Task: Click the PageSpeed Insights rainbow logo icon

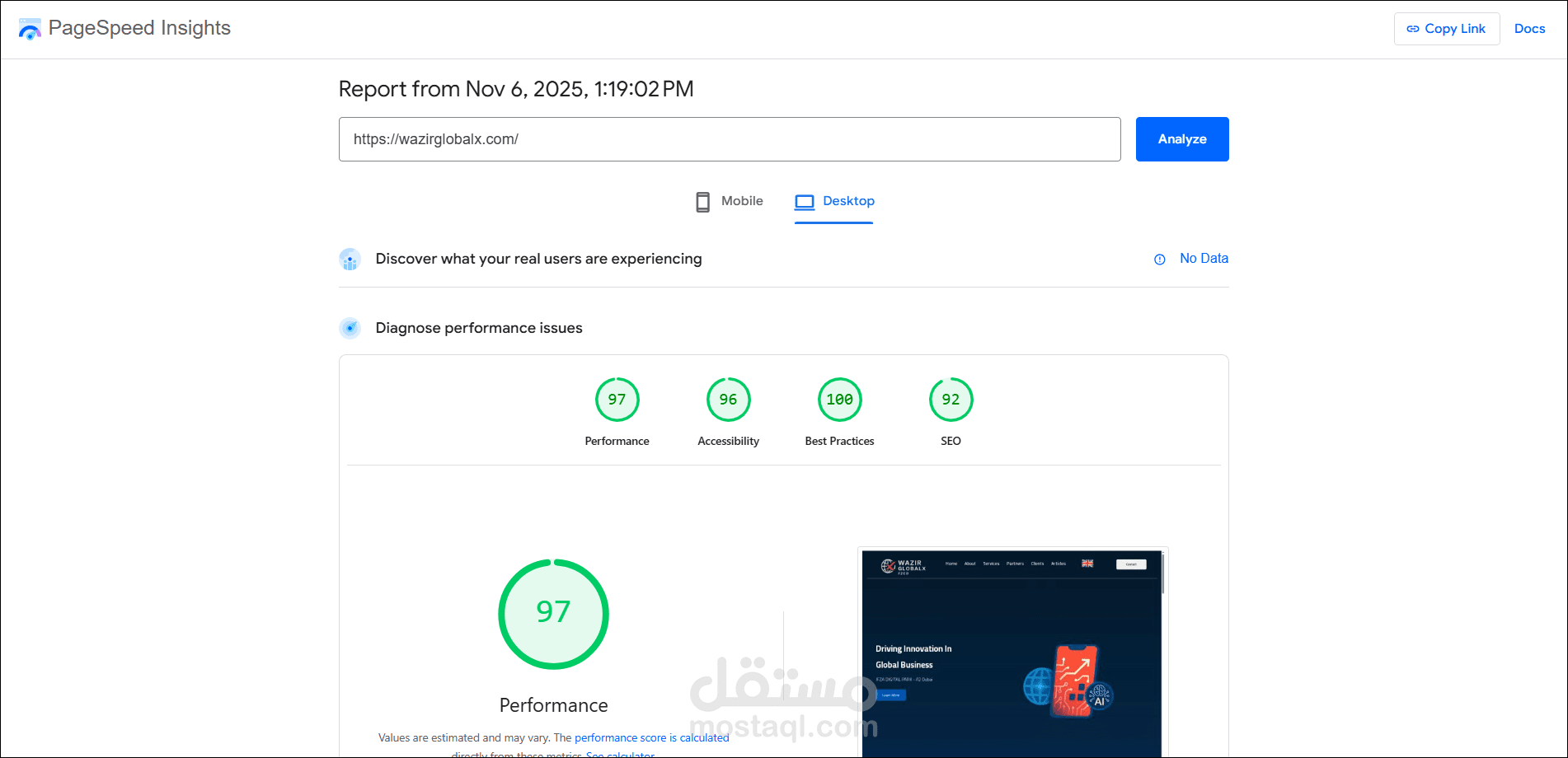Action: point(30,28)
